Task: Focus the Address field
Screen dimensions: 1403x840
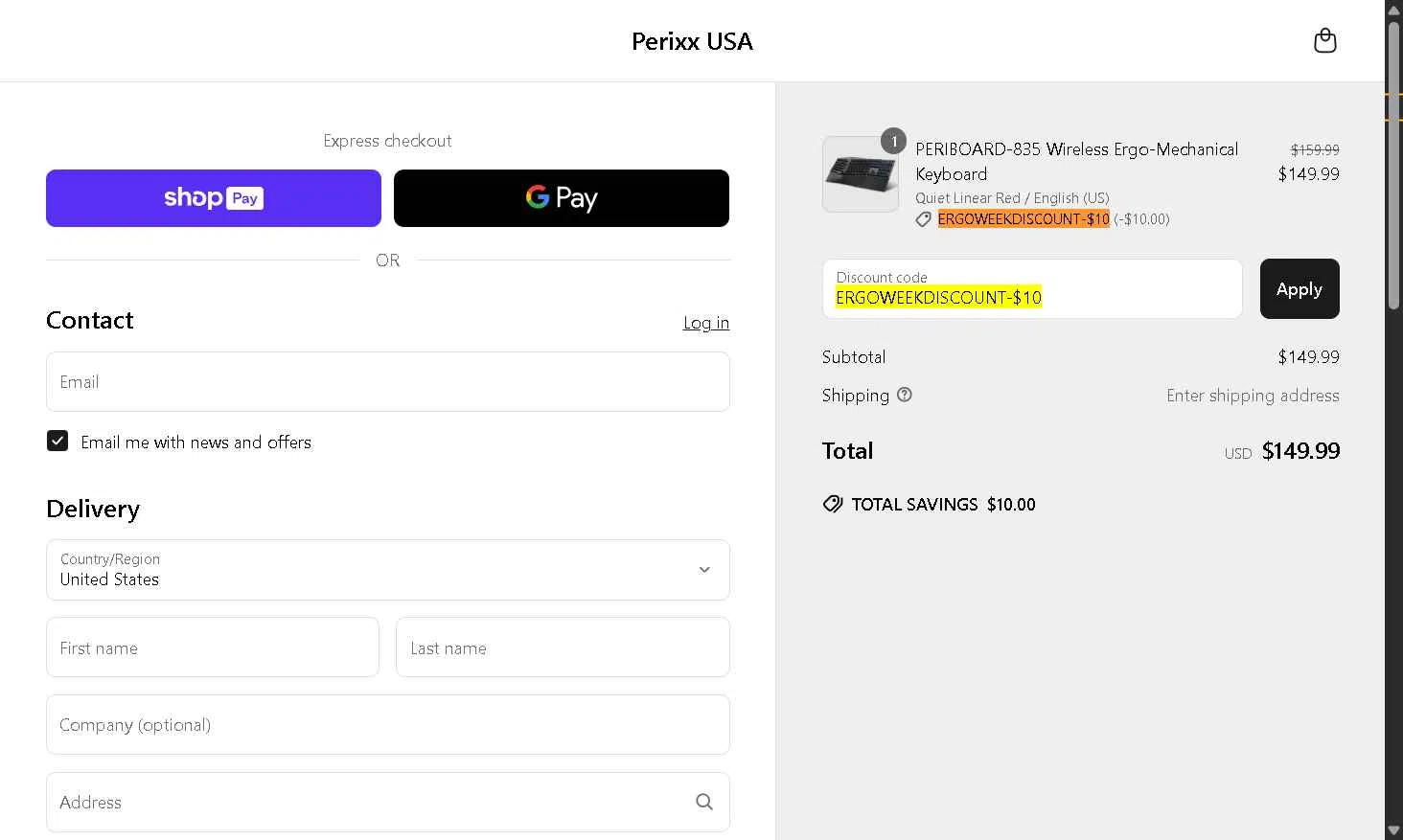Action: 388,802
